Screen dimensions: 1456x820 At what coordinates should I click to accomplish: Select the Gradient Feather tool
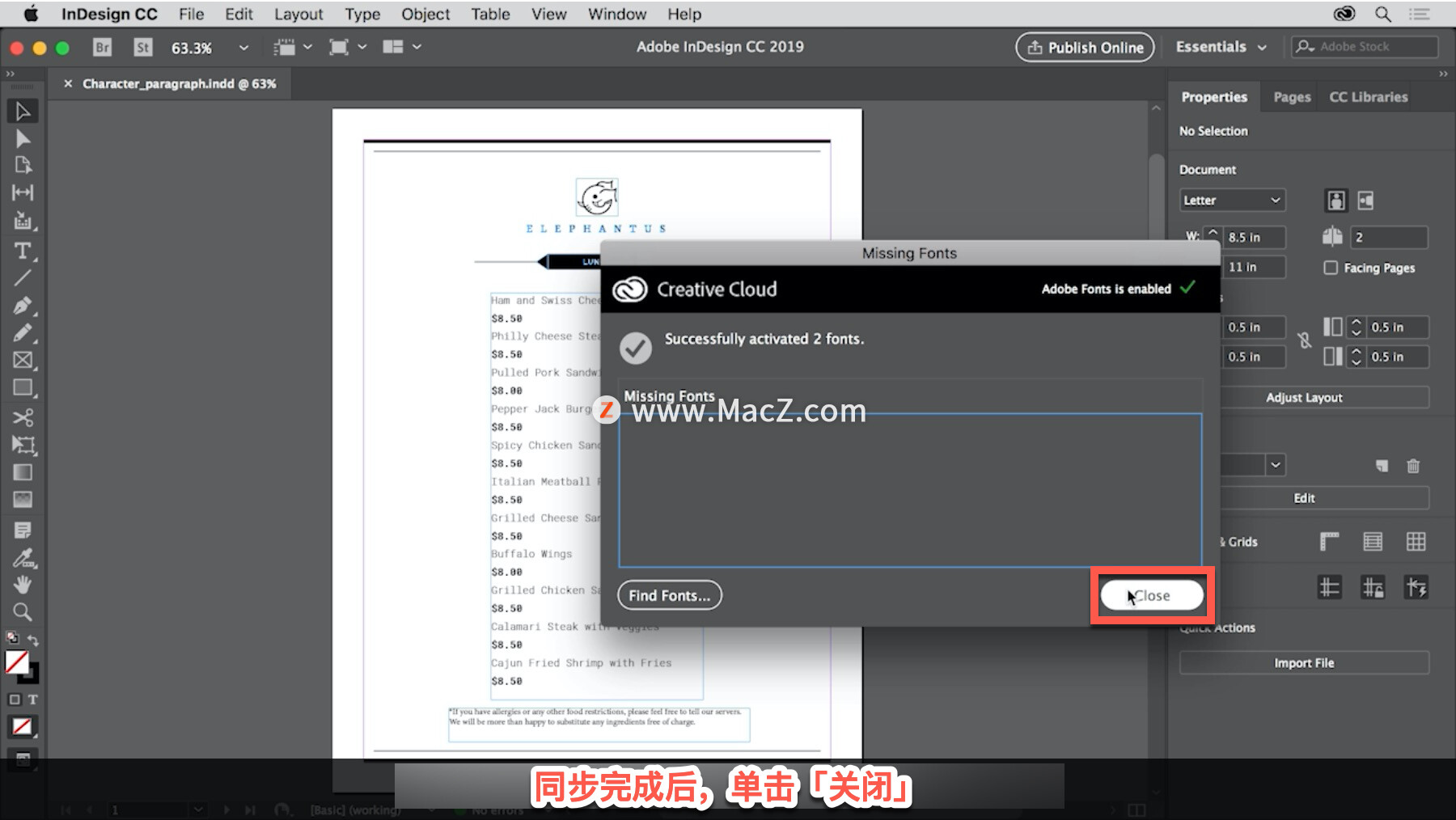(x=23, y=500)
